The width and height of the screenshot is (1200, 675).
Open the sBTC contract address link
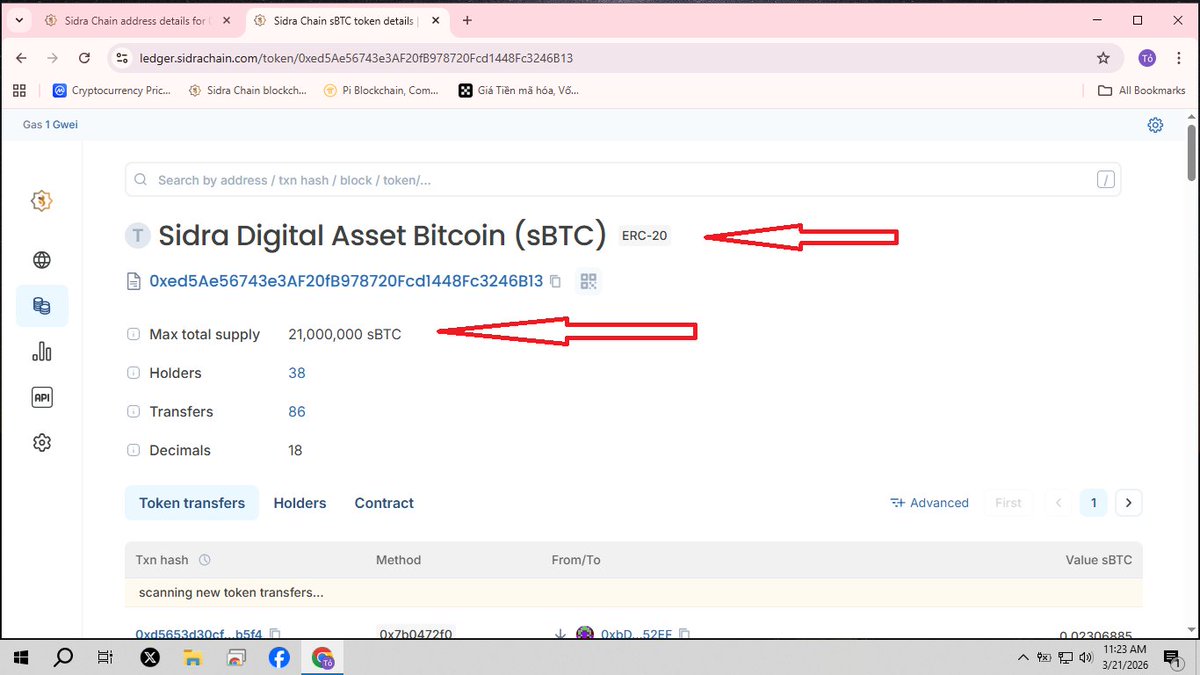tap(346, 282)
